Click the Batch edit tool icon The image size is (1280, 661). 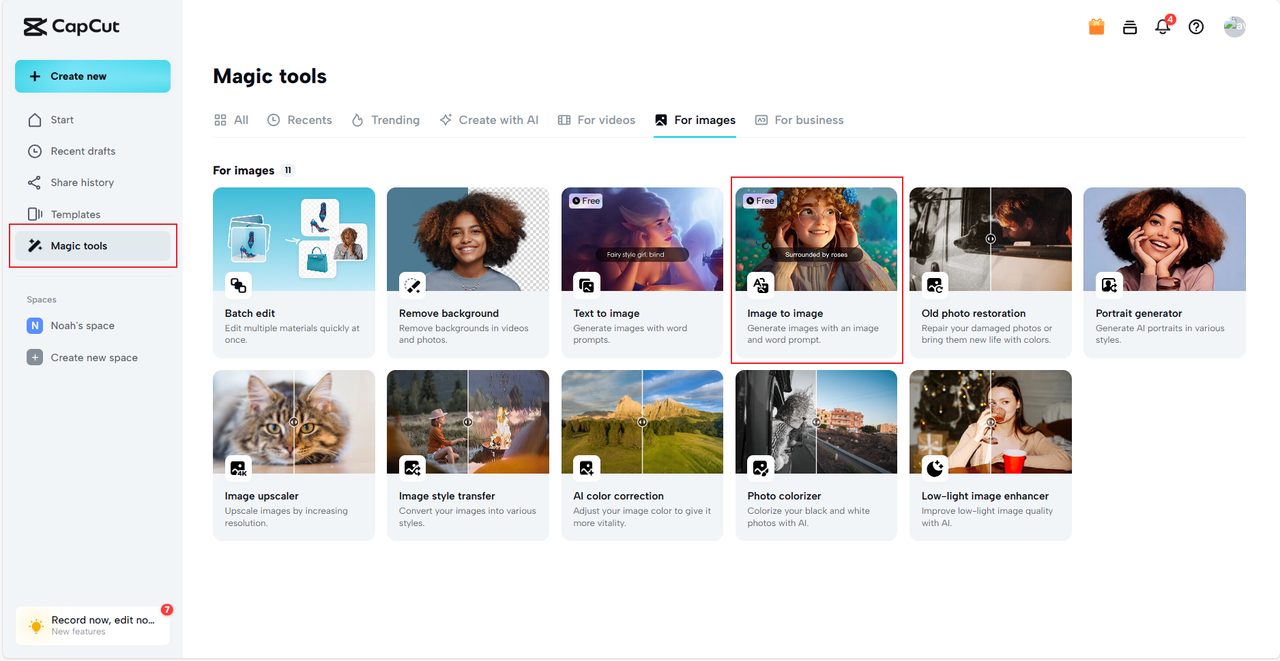238,285
